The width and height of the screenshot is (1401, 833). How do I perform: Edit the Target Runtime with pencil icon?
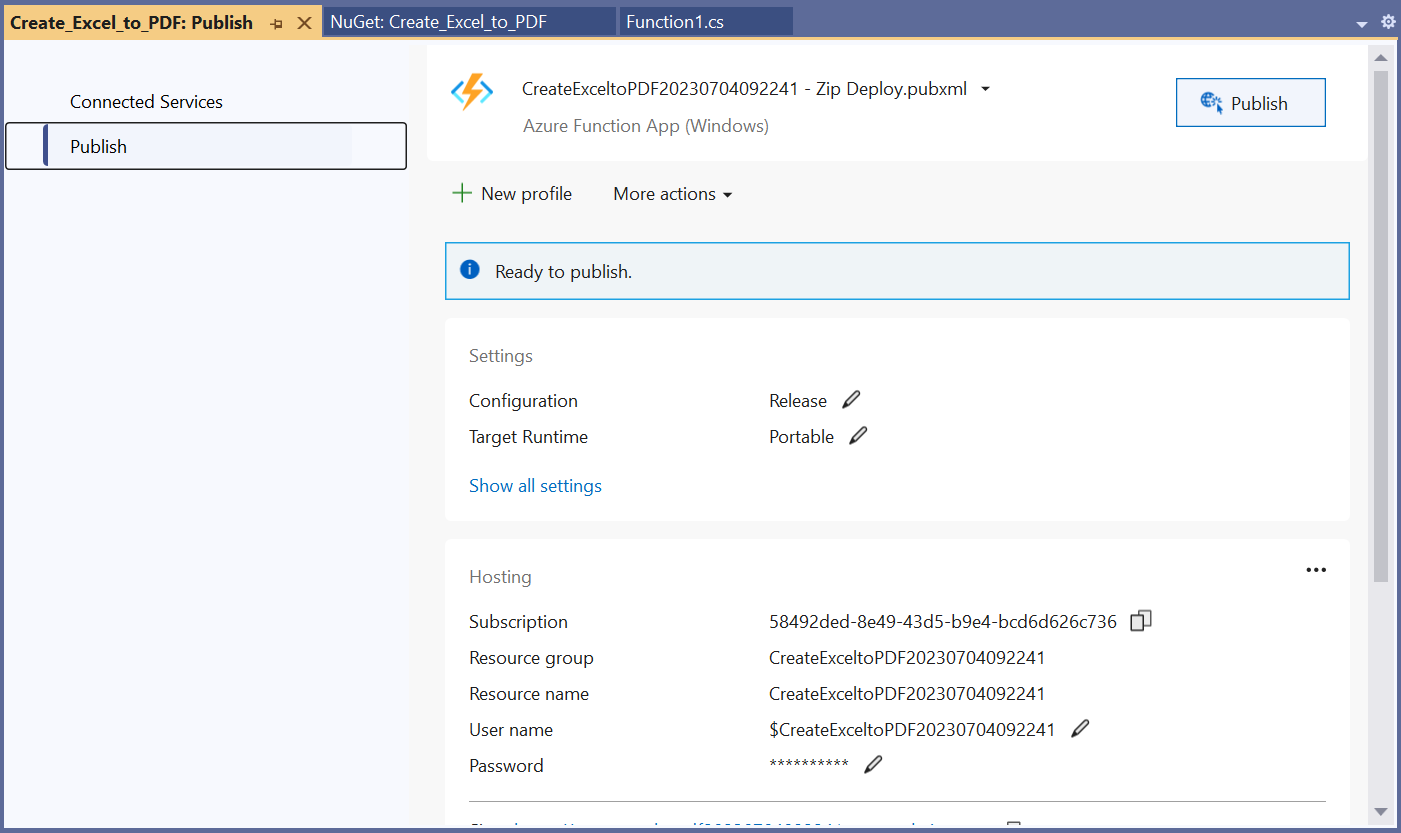[x=858, y=436]
